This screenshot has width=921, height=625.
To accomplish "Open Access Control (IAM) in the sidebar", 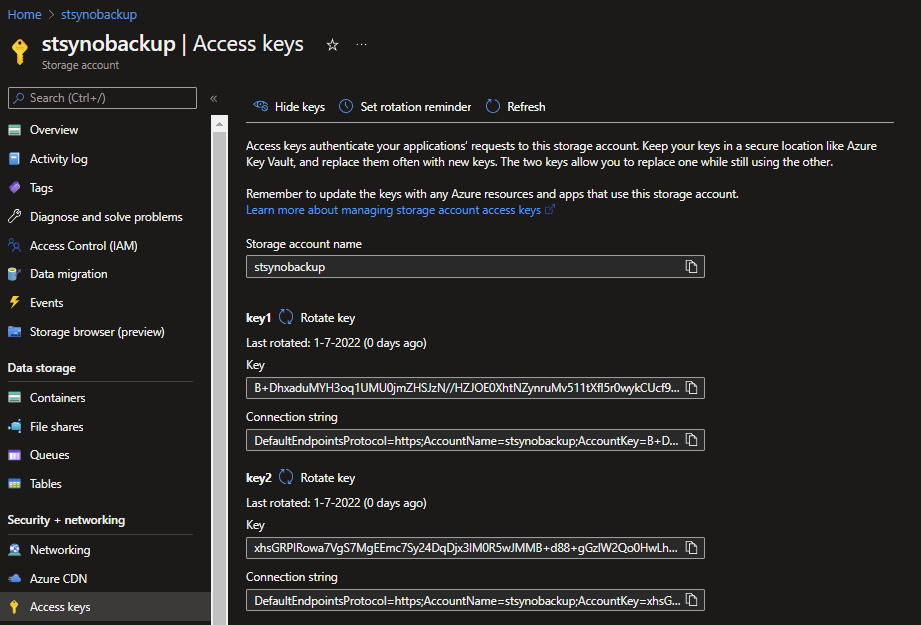I will coord(83,246).
